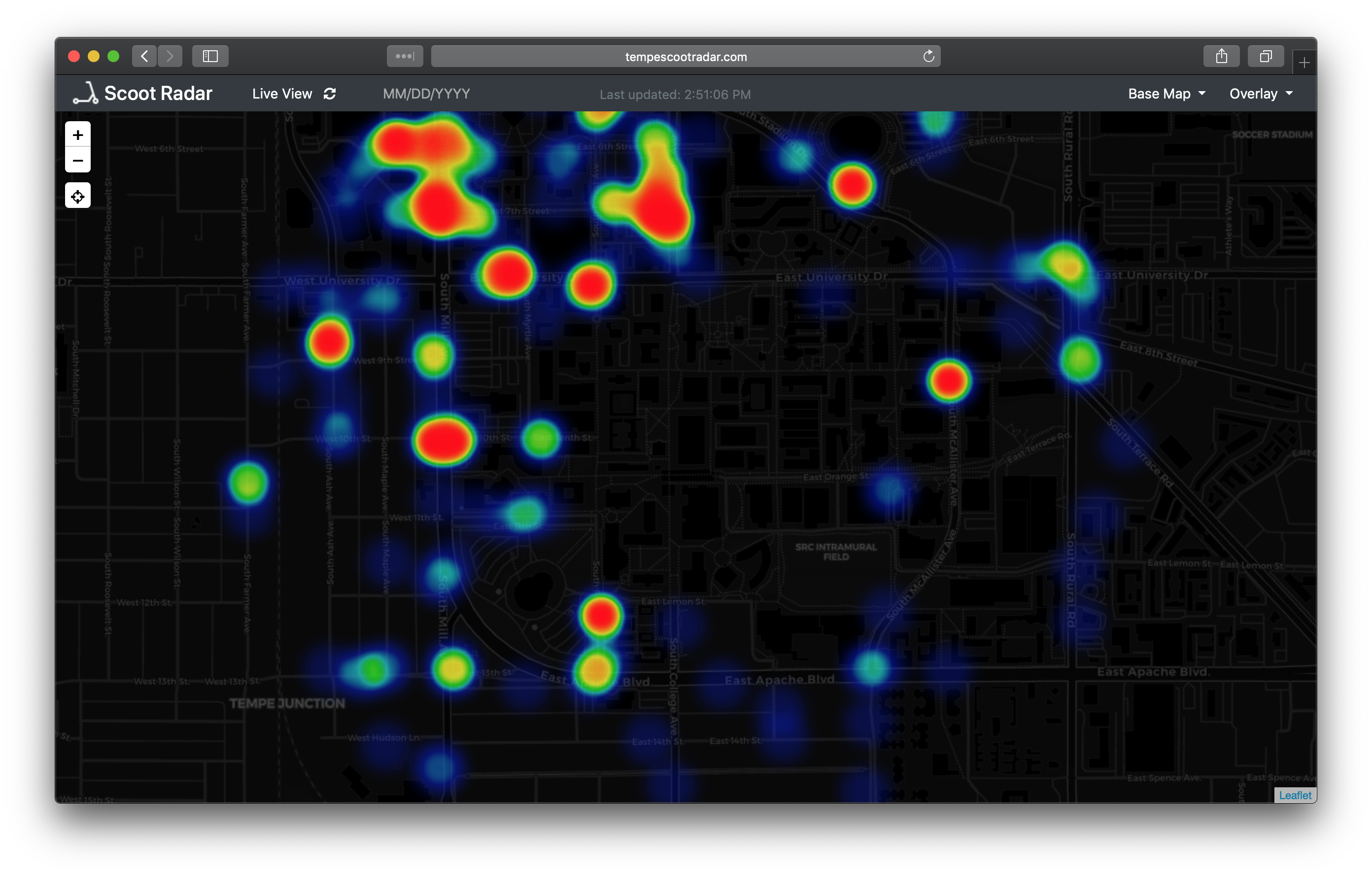Open the Leaflet attribution link

click(x=1295, y=795)
